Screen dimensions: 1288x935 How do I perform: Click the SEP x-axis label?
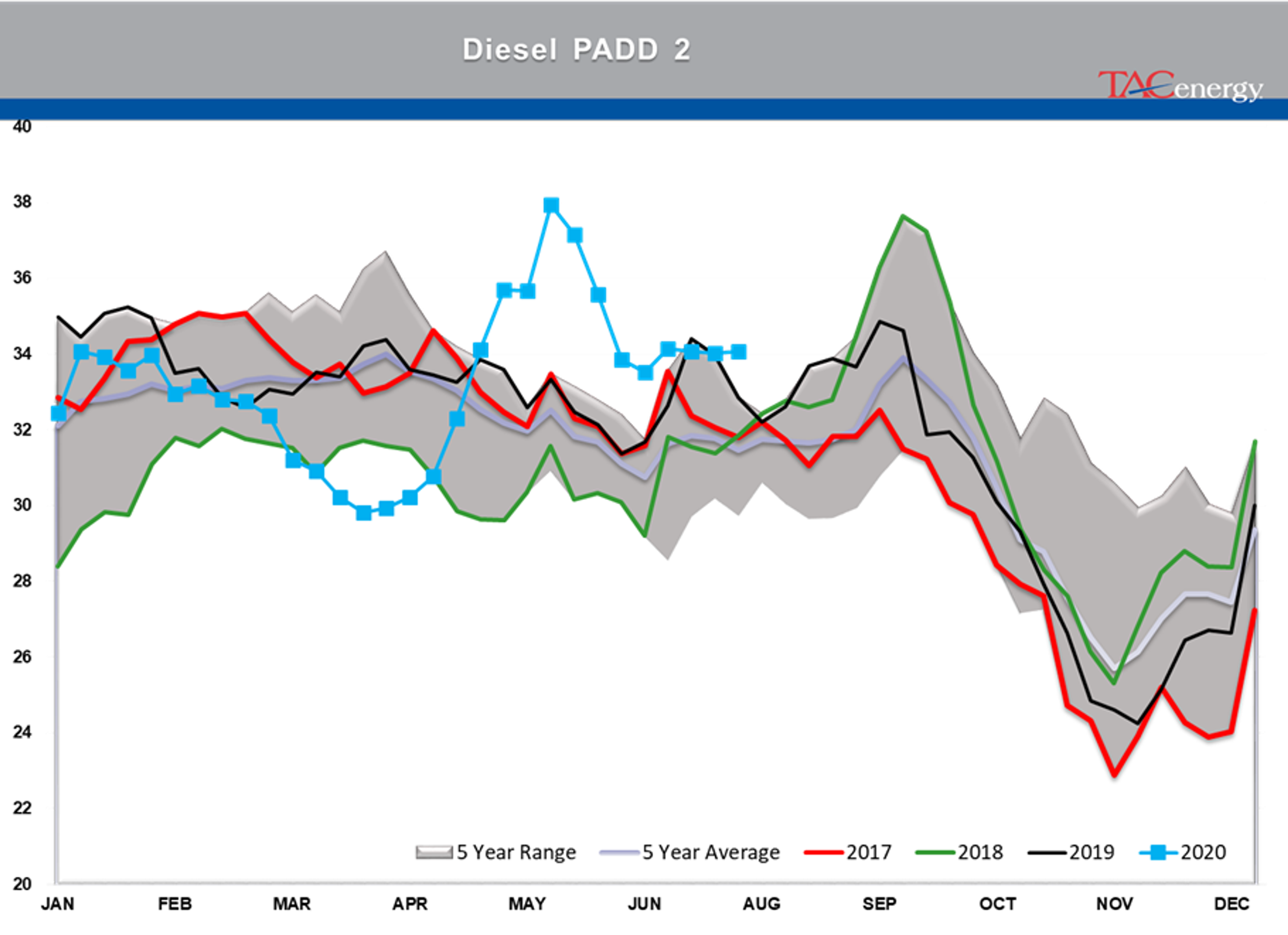[x=879, y=904]
